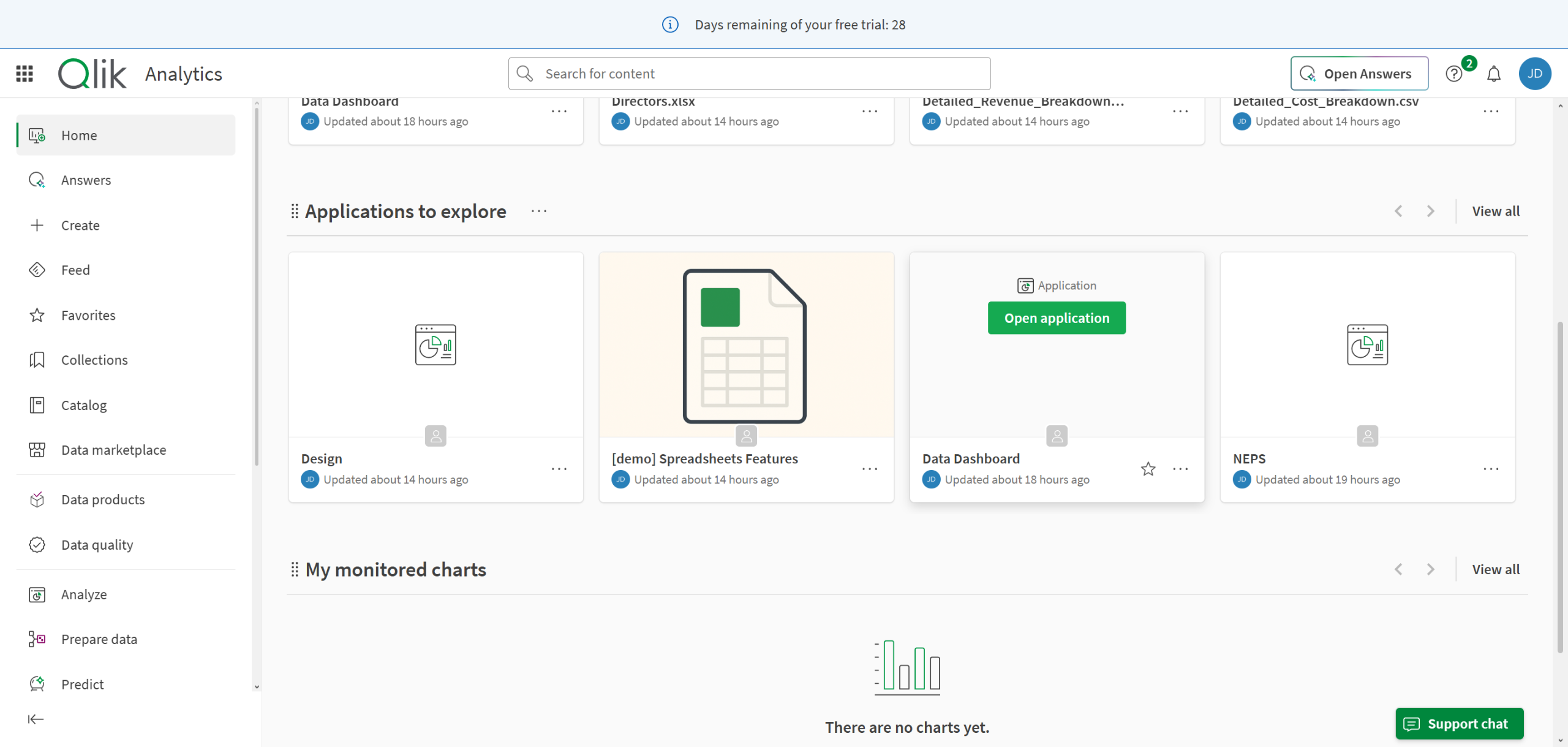Open the help question mark icon
The height and width of the screenshot is (747, 1568).
coord(1454,74)
